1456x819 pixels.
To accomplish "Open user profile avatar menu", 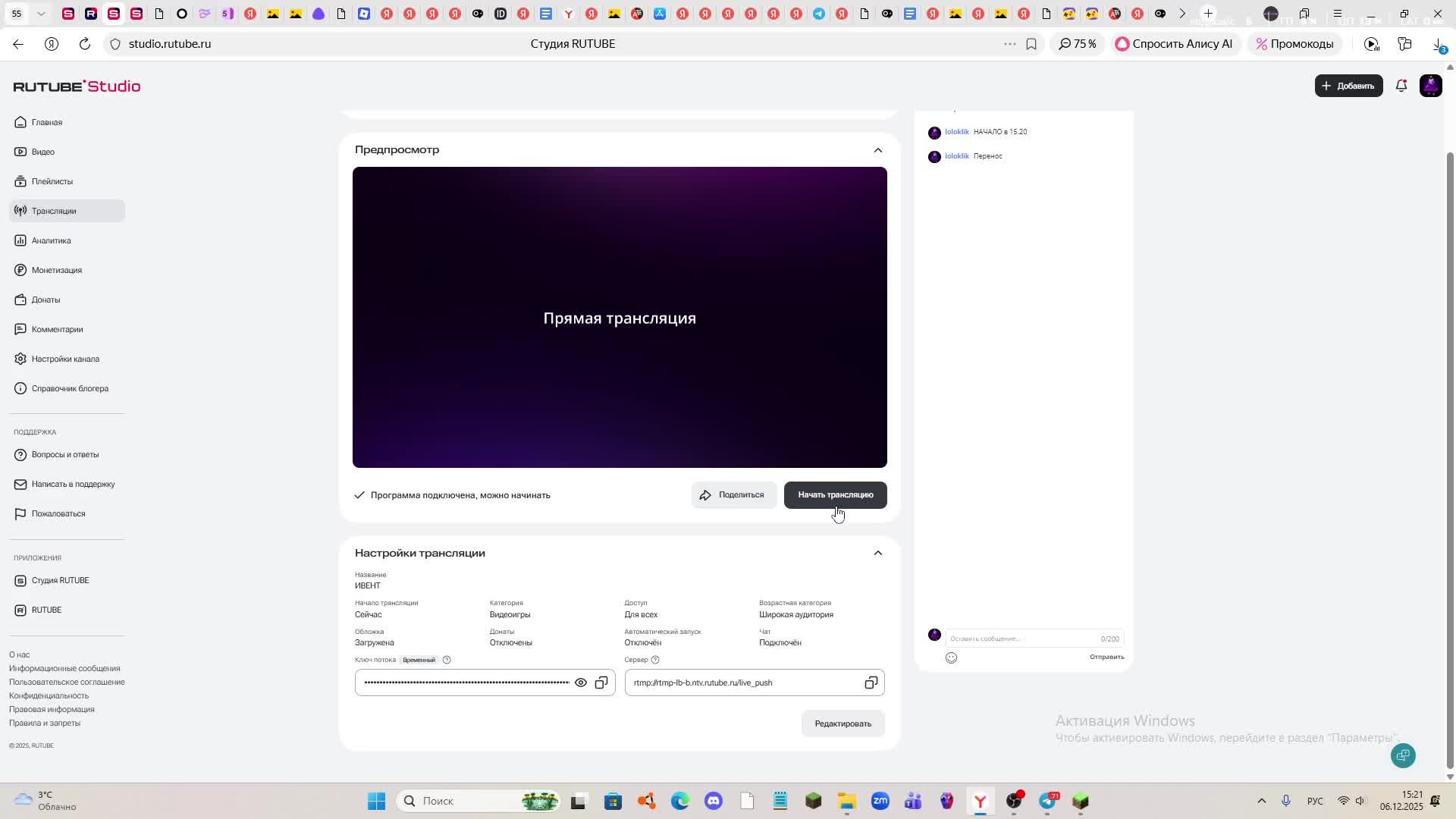I will (1430, 86).
